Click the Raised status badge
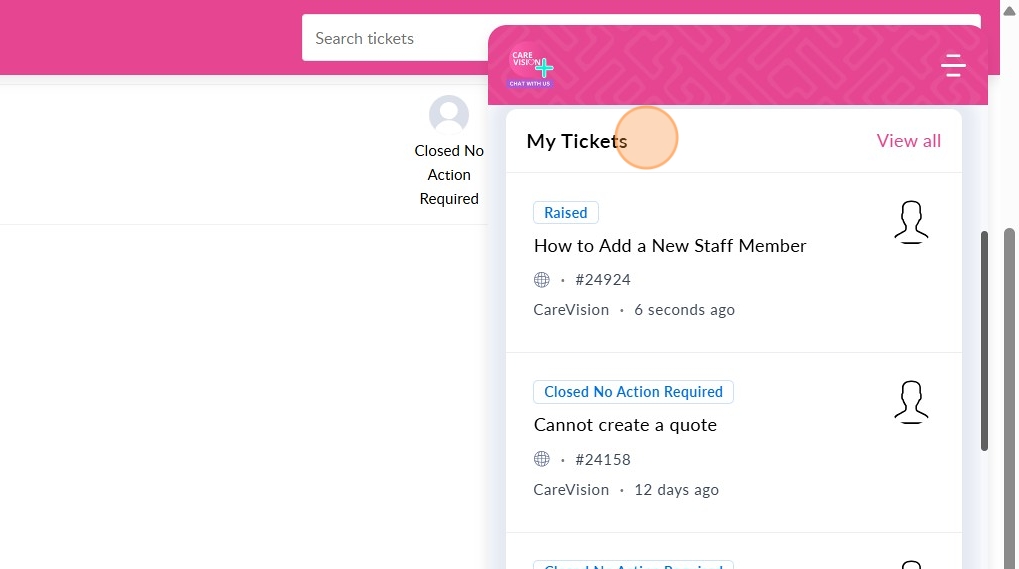 (x=565, y=213)
